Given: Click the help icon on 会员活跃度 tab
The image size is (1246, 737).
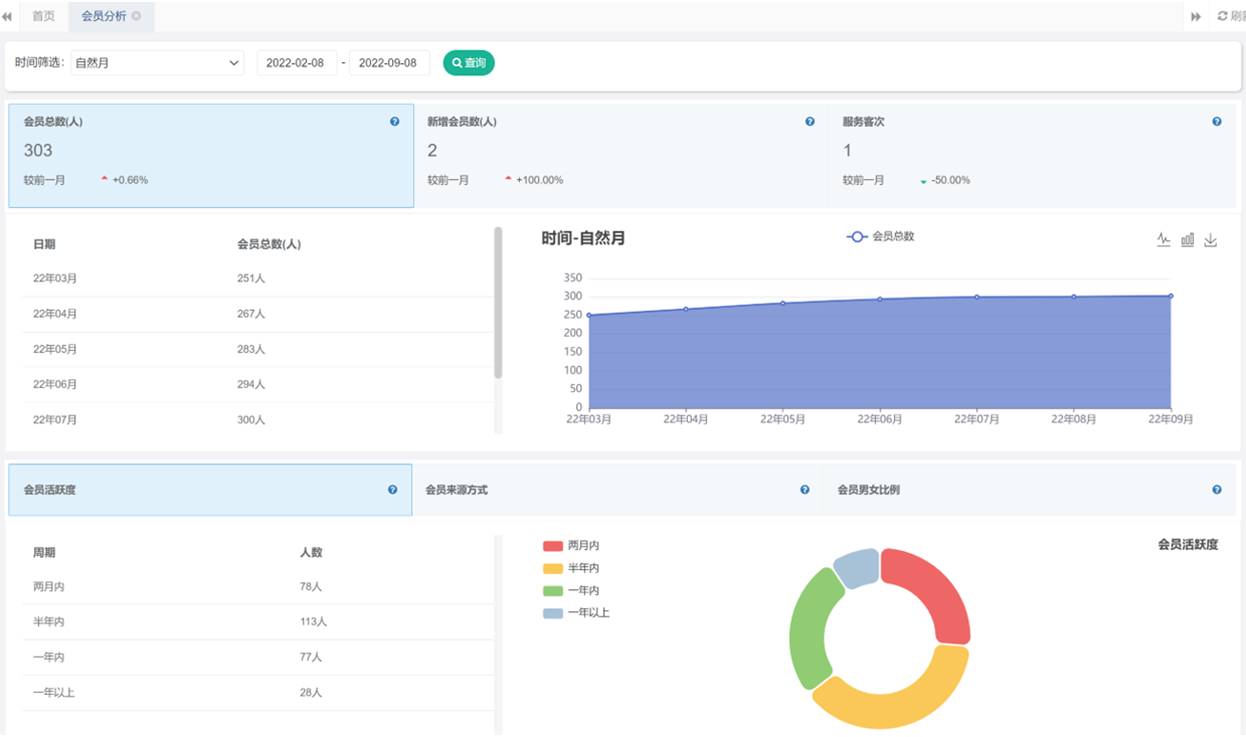Looking at the screenshot, I should click(392, 490).
